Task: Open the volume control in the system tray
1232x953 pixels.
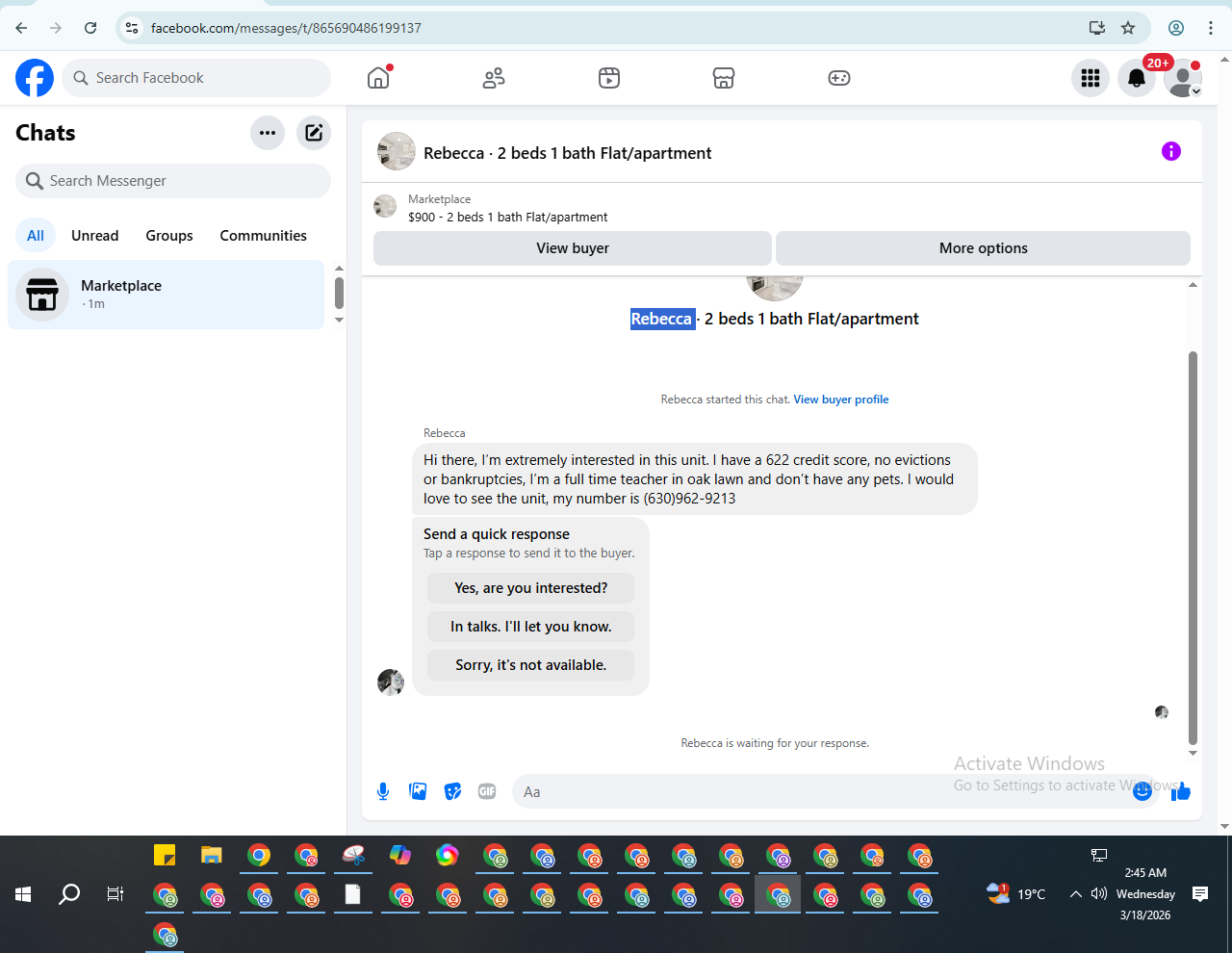Action: tap(1099, 894)
